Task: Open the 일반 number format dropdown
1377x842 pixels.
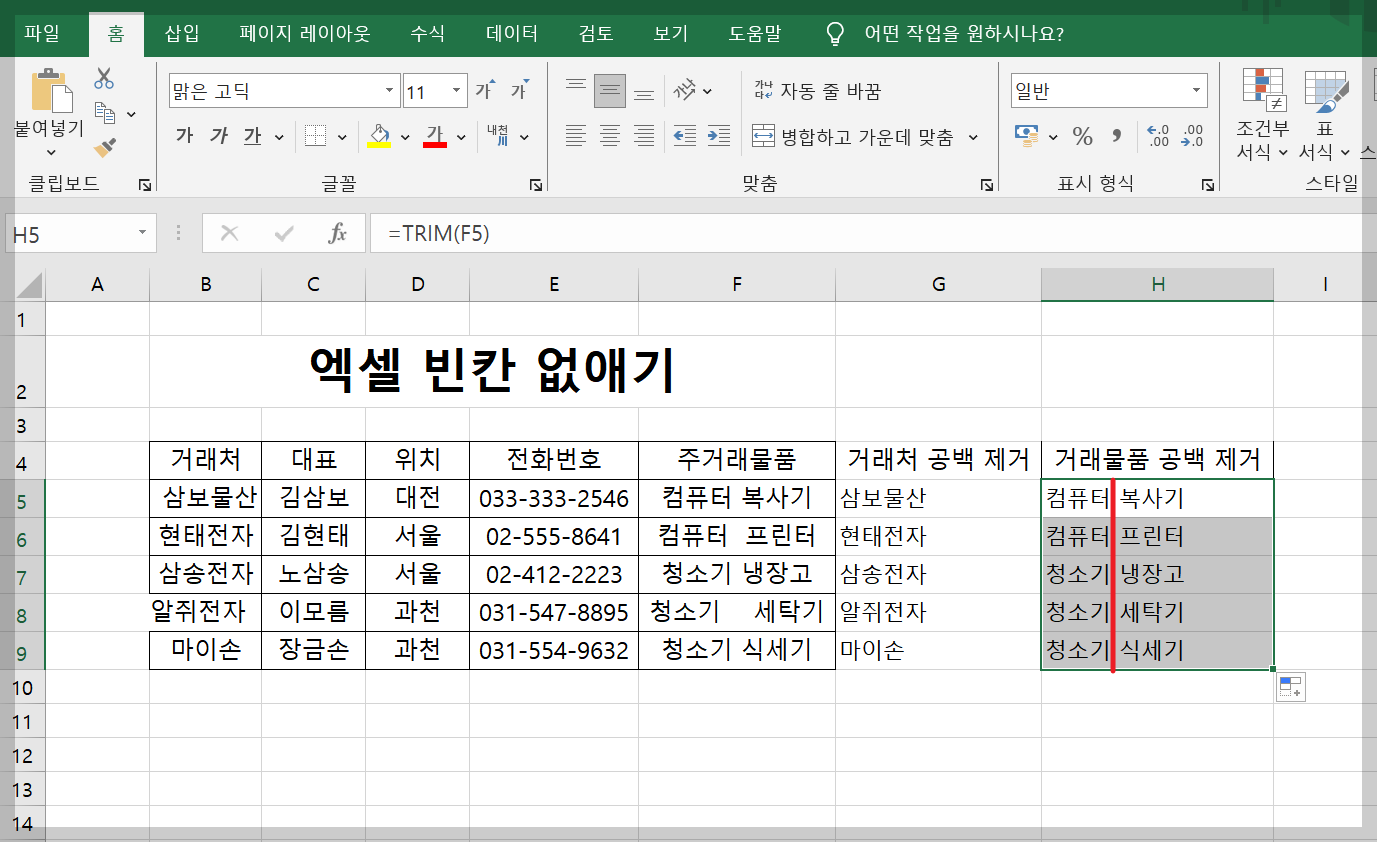Action: click(1197, 89)
